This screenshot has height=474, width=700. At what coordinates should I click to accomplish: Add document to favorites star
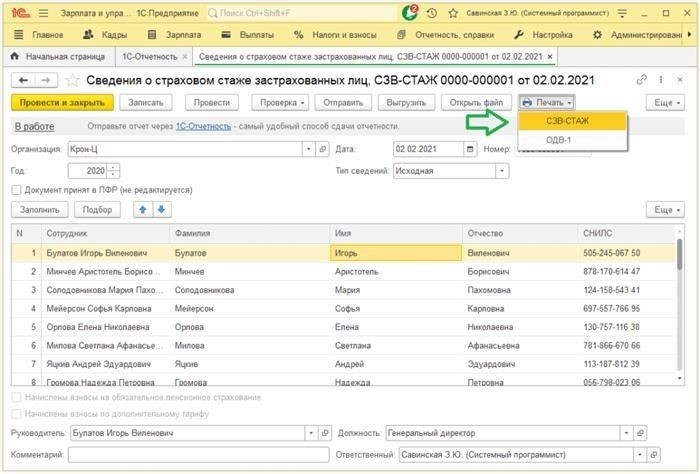pyautogui.click(x=72, y=80)
